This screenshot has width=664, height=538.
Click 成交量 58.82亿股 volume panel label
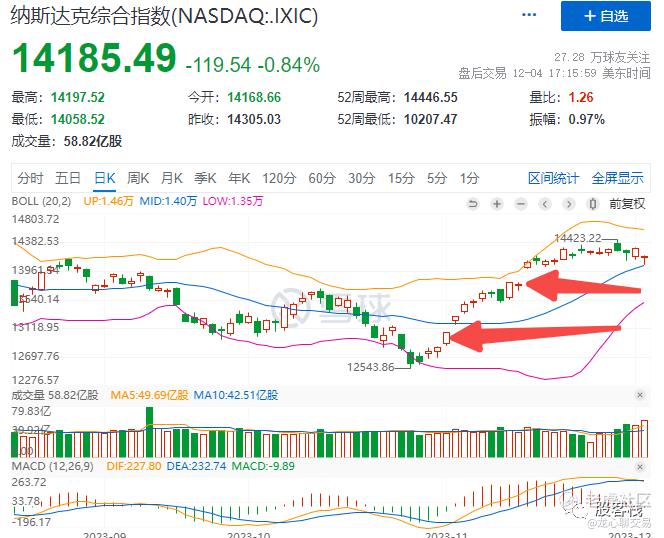(55, 395)
